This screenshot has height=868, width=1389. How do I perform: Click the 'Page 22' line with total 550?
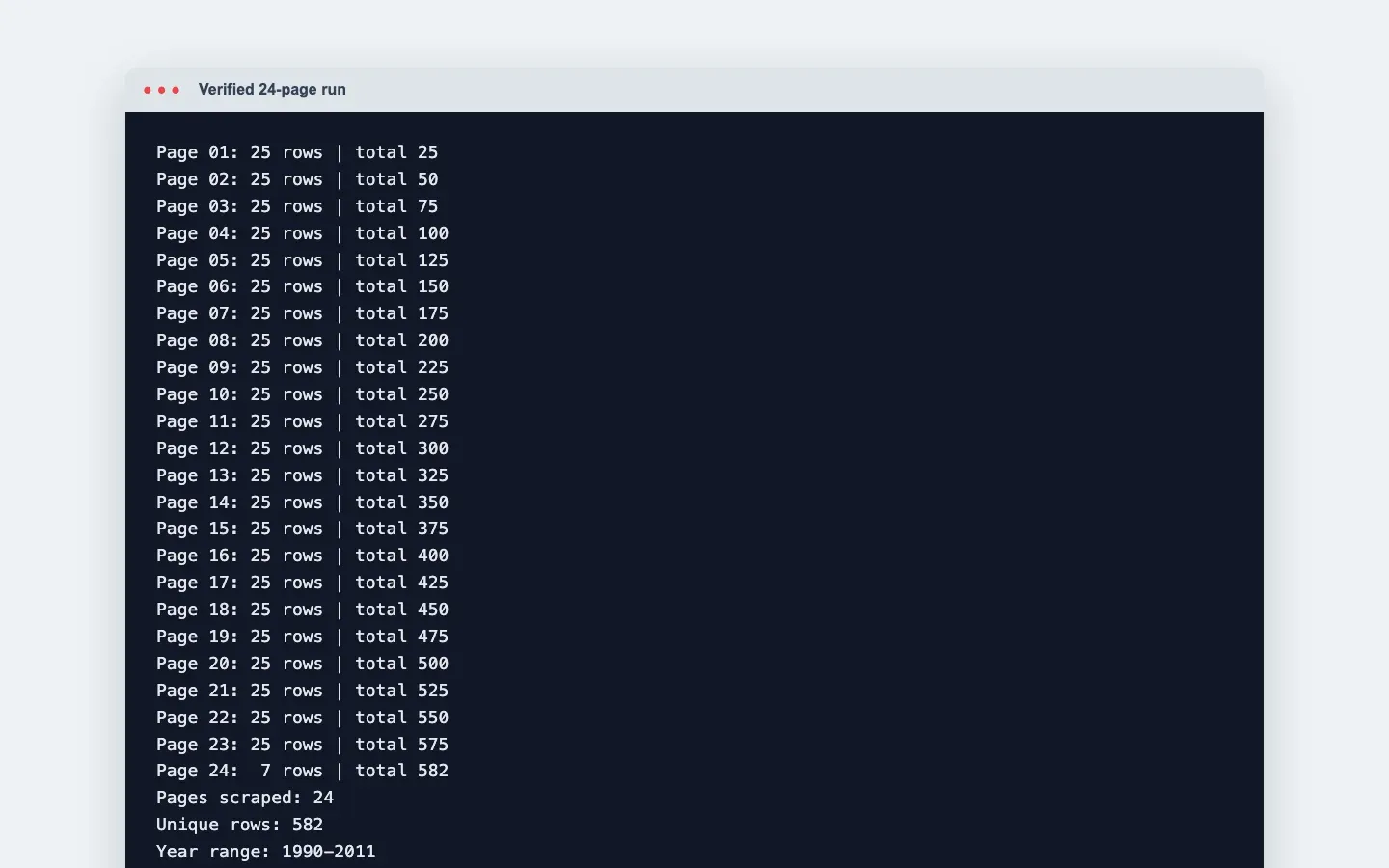303,718
